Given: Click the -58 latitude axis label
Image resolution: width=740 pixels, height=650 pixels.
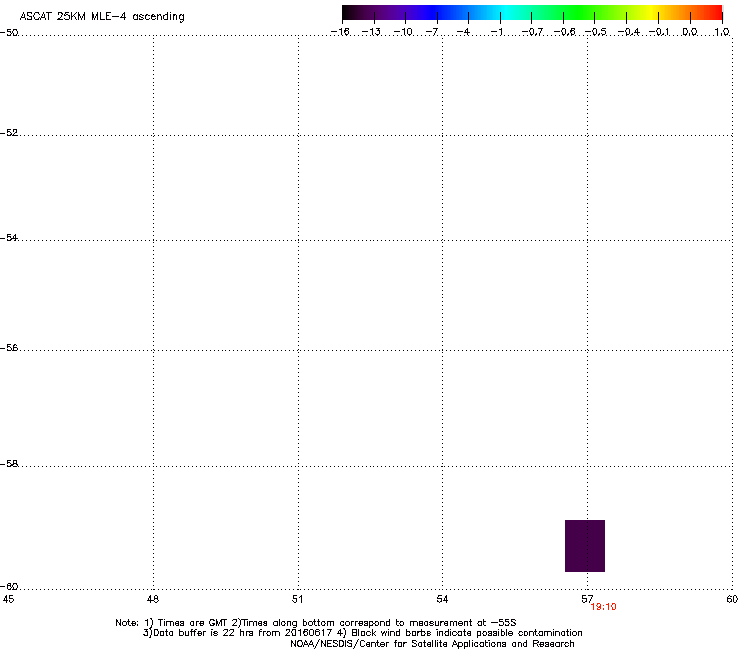Looking at the screenshot, I should [x=9, y=464].
